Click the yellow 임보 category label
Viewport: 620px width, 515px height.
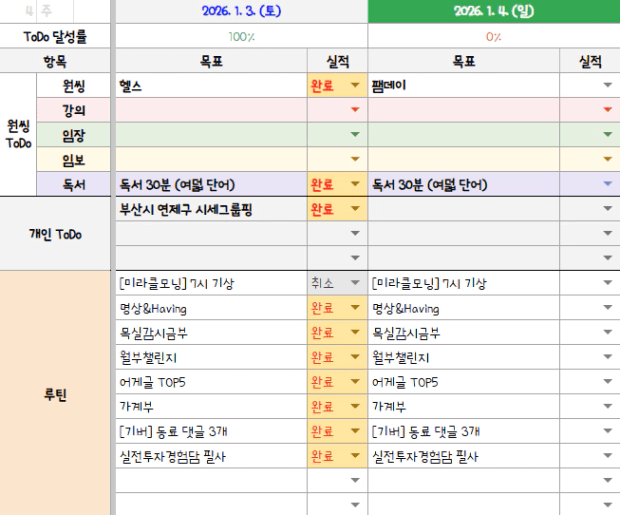click(x=74, y=159)
